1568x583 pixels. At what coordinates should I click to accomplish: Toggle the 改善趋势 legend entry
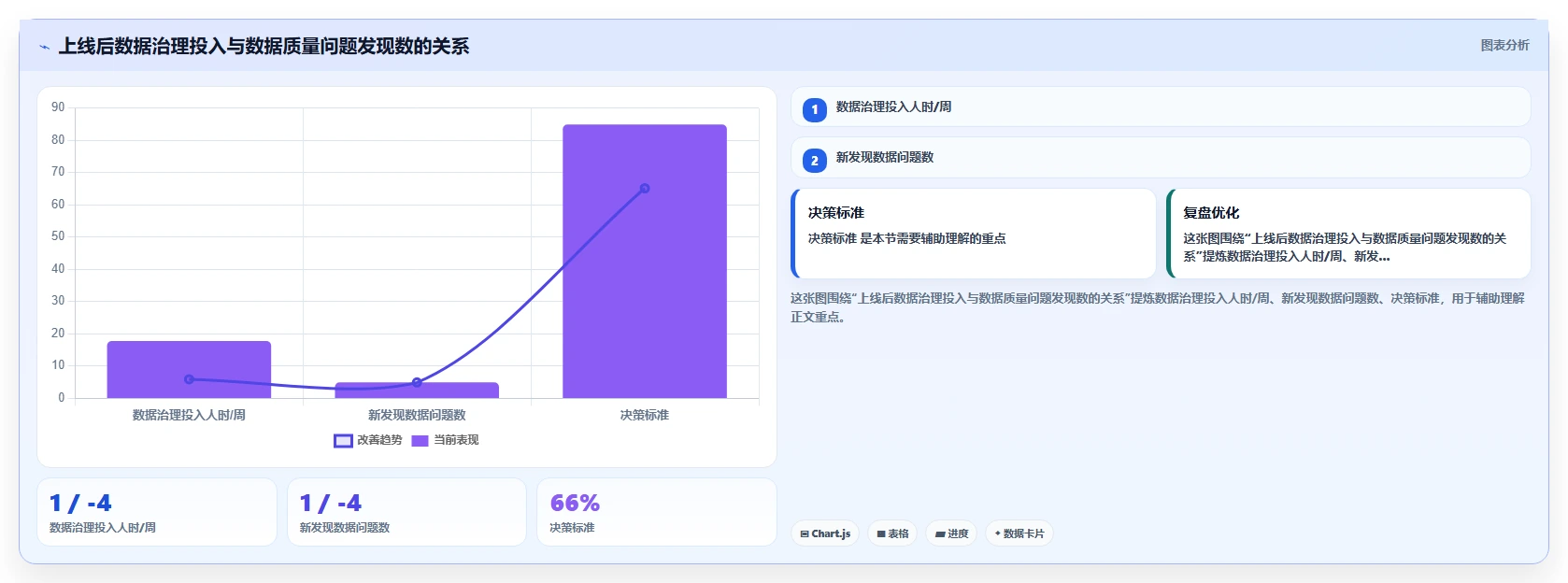[368, 440]
